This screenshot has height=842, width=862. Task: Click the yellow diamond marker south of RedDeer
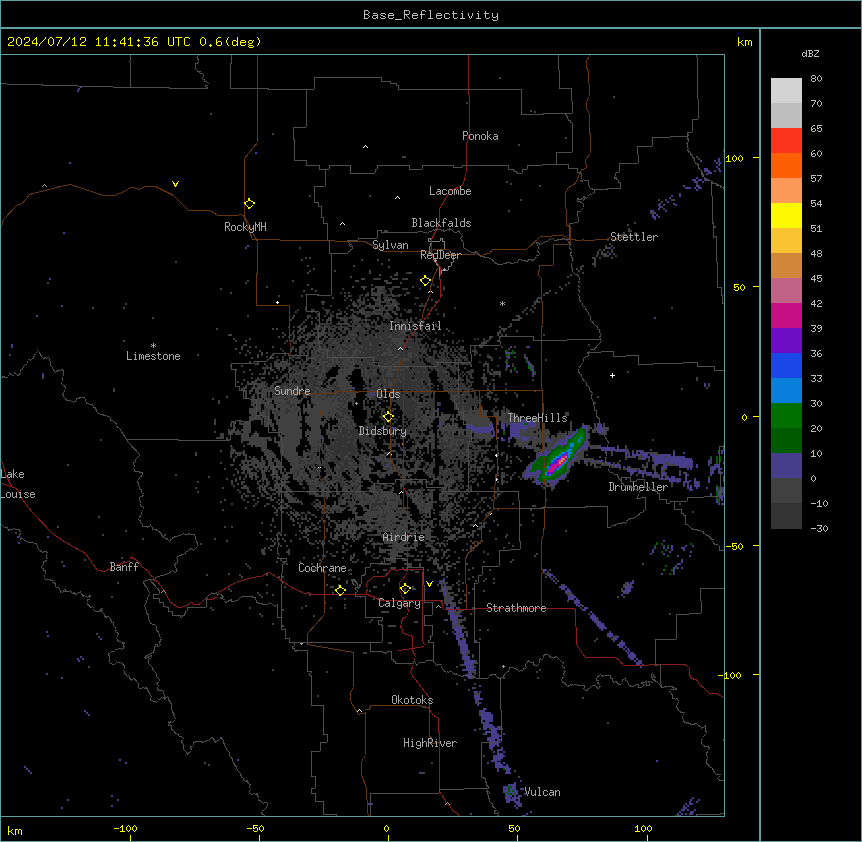pyautogui.click(x=426, y=281)
